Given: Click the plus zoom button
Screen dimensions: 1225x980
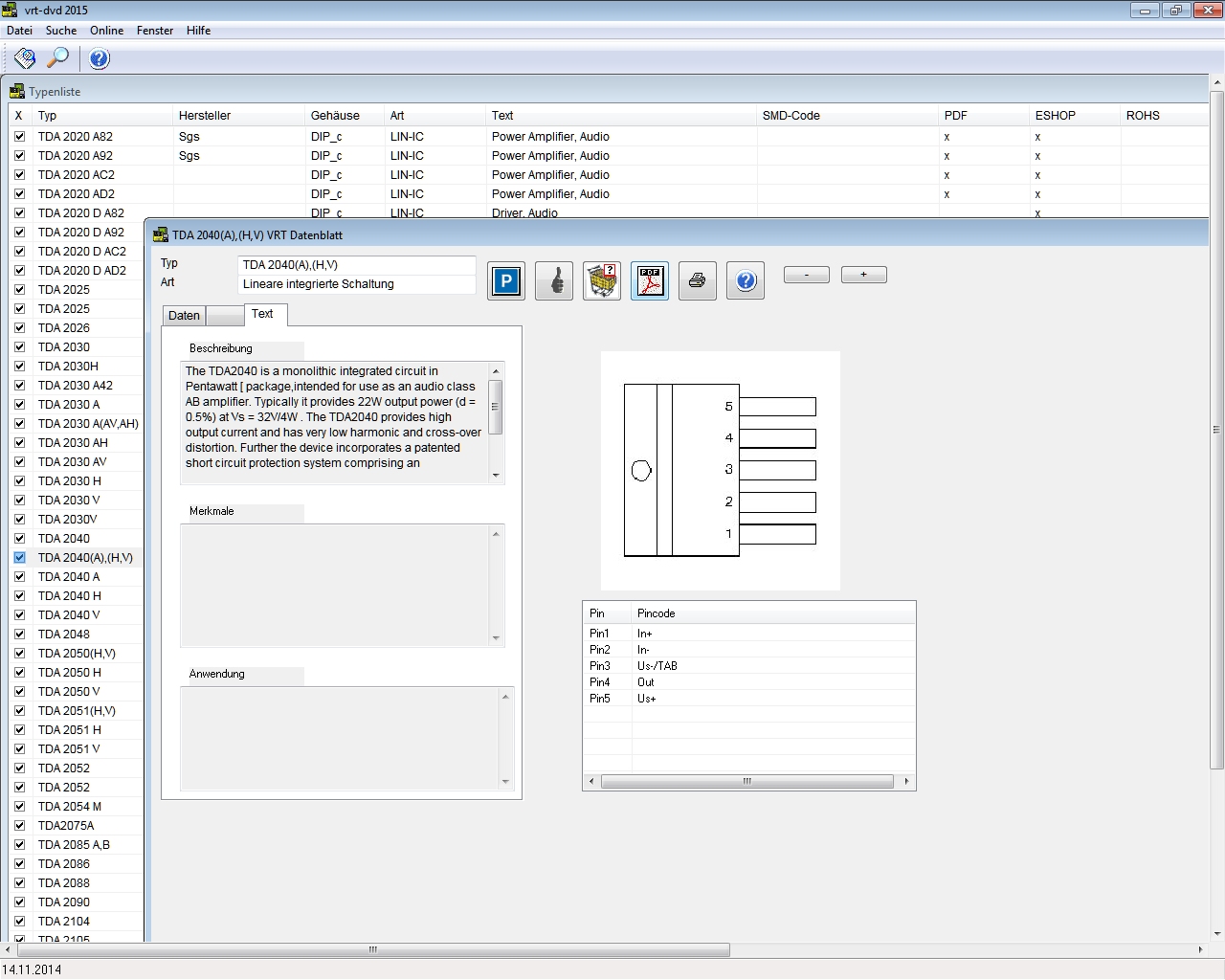Looking at the screenshot, I should [864, 275].
